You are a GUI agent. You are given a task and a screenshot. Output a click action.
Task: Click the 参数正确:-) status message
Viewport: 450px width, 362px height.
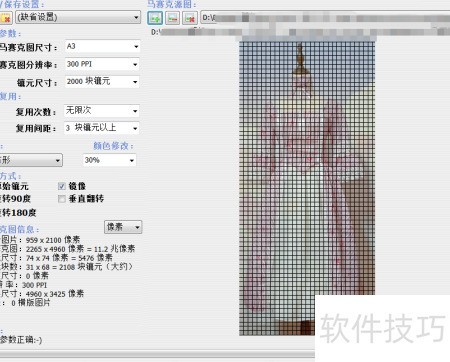[21, 340]
